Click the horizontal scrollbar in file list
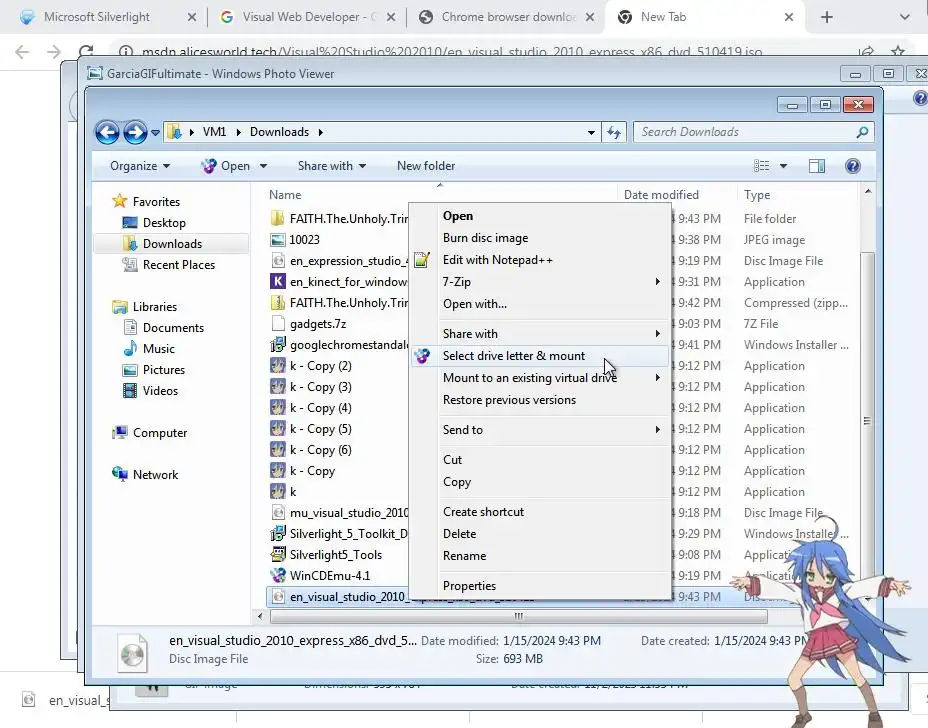Viewport: 928px width, 728px height. coord(518,617)
